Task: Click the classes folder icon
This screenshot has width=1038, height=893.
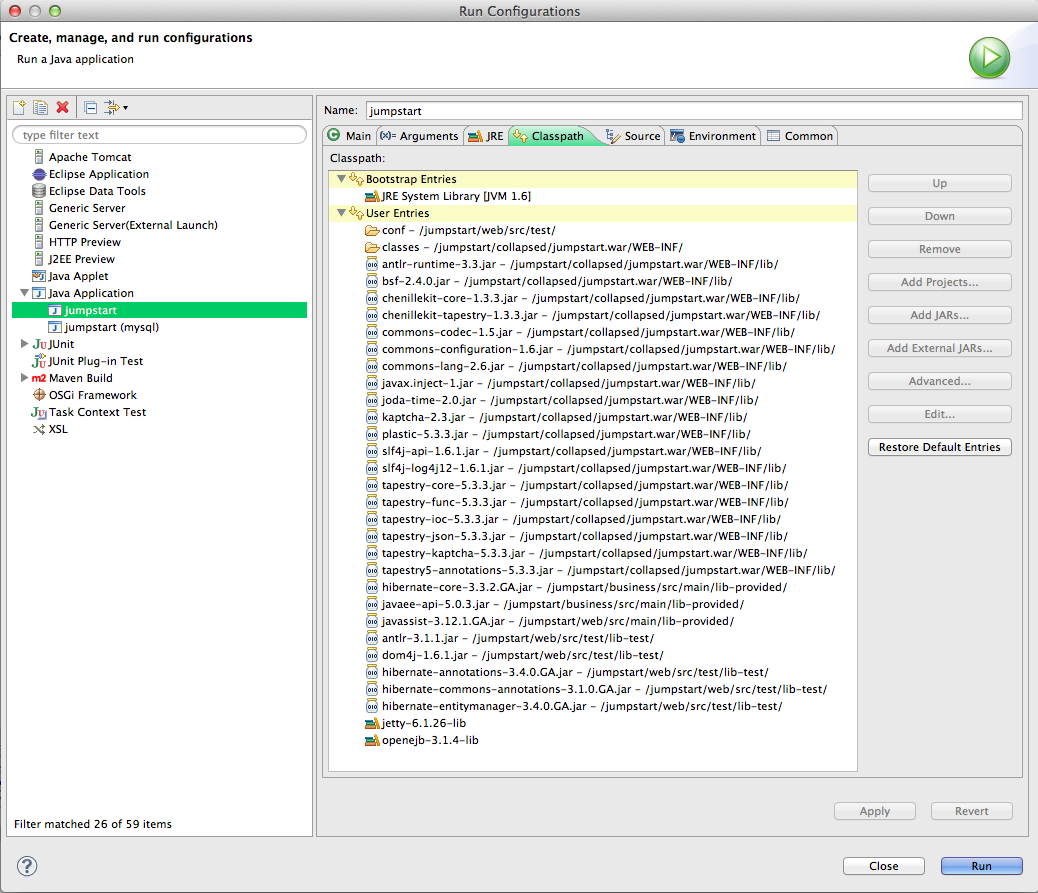Action: 372,248
